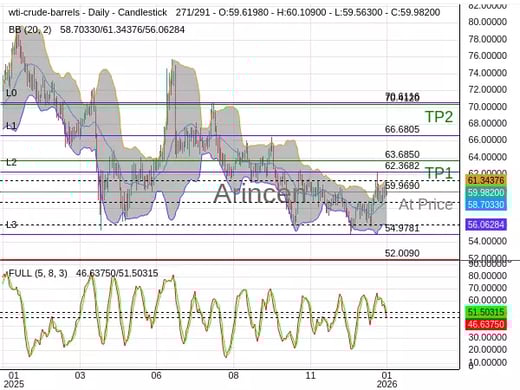
Task: Select the 66.6805 level value
Action: tap(402, 129)
